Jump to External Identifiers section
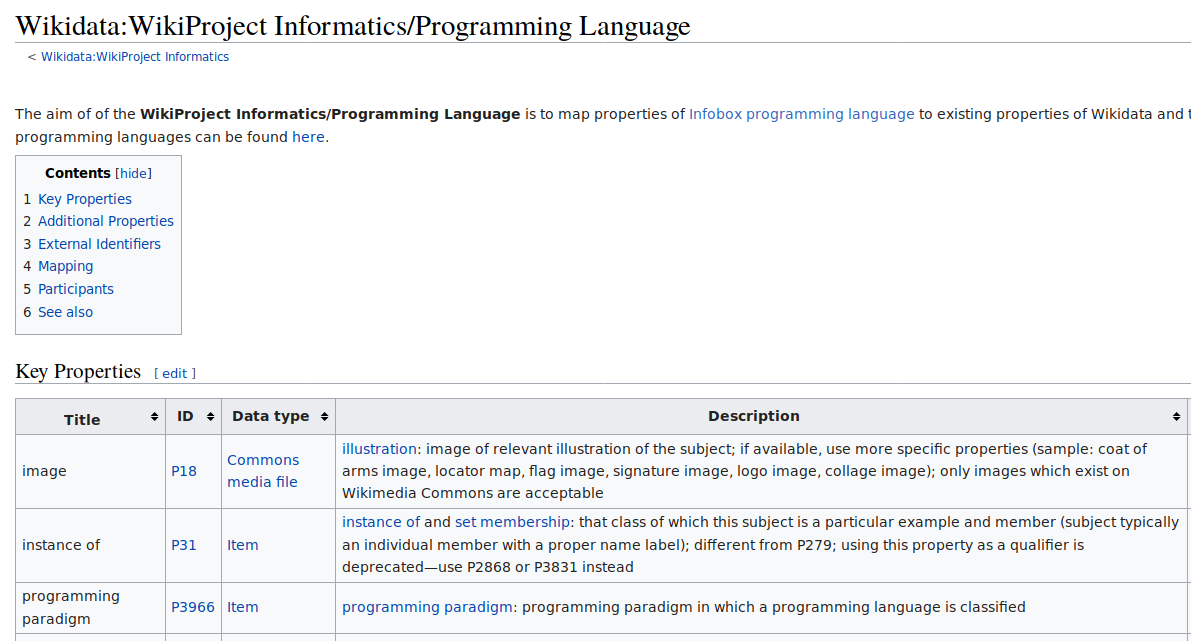Image resolution: width=1191 pixels, height=641 pixels. point(99,244)
